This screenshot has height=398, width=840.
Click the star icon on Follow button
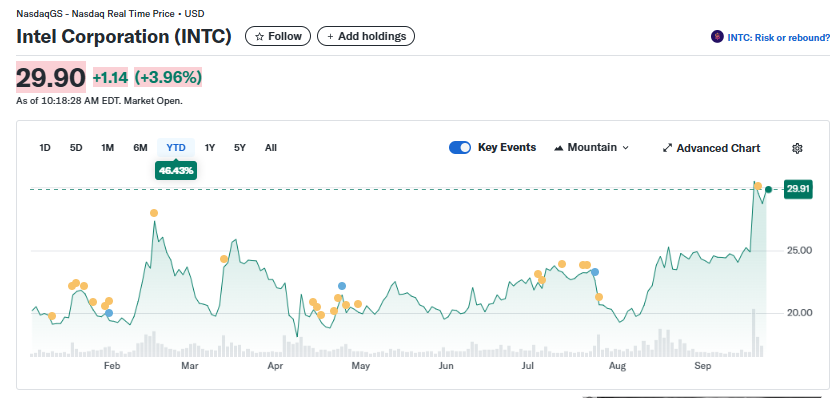(x=260, y=36)
